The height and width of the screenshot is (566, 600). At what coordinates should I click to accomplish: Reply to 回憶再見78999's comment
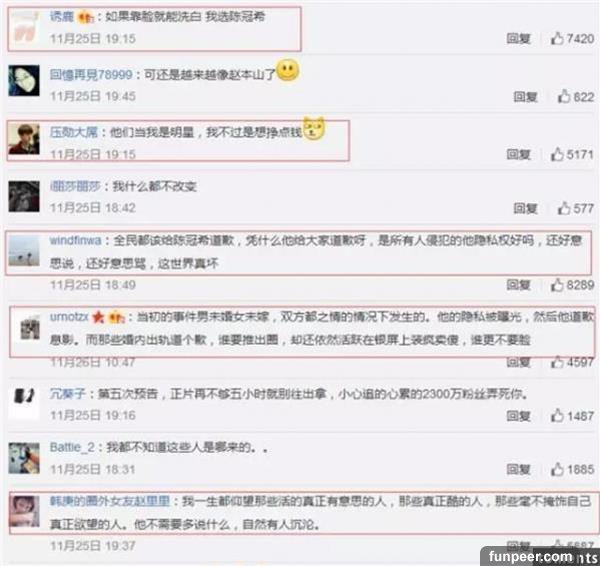click(525, 96)
